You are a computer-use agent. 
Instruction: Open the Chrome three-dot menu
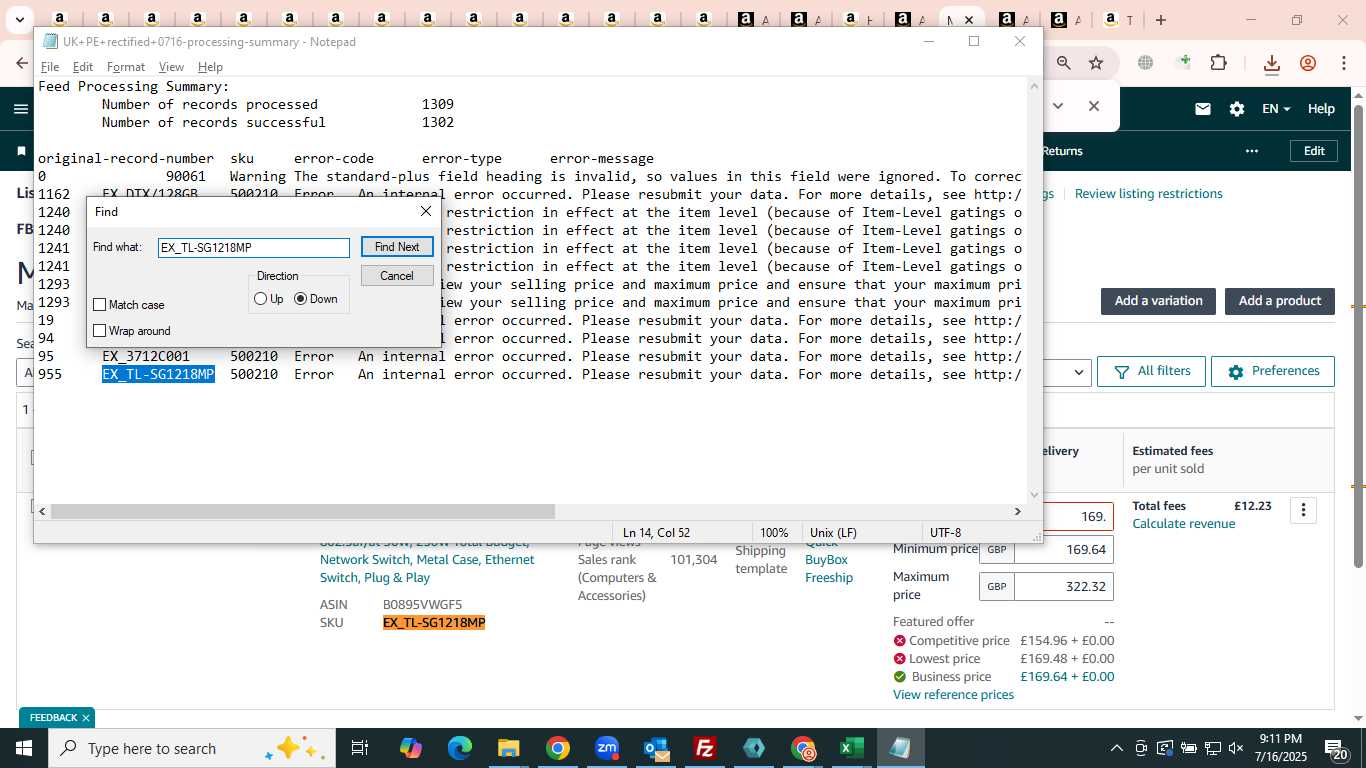point(1344,63)
